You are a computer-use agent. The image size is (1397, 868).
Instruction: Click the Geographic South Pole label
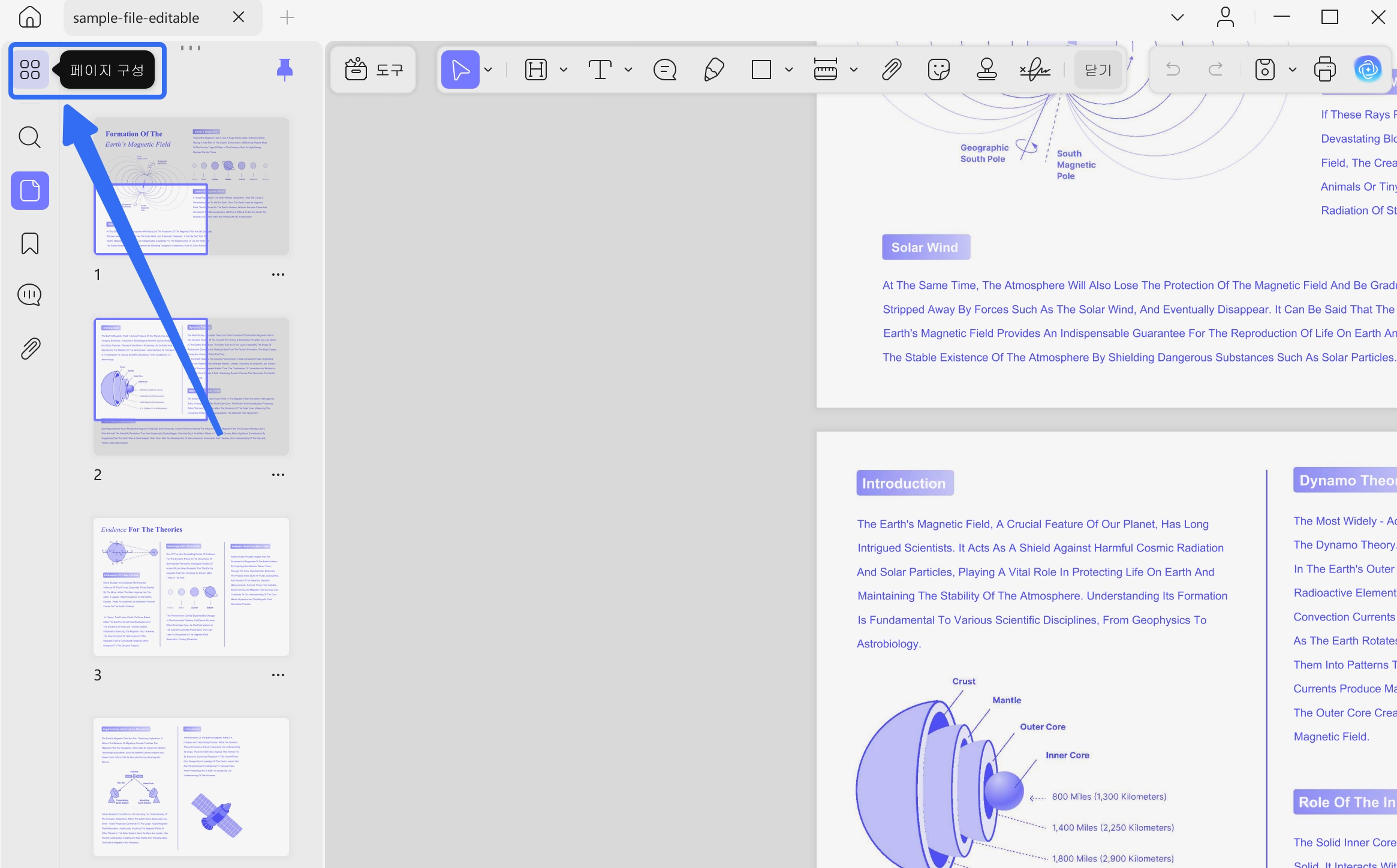tap(984, 153)
